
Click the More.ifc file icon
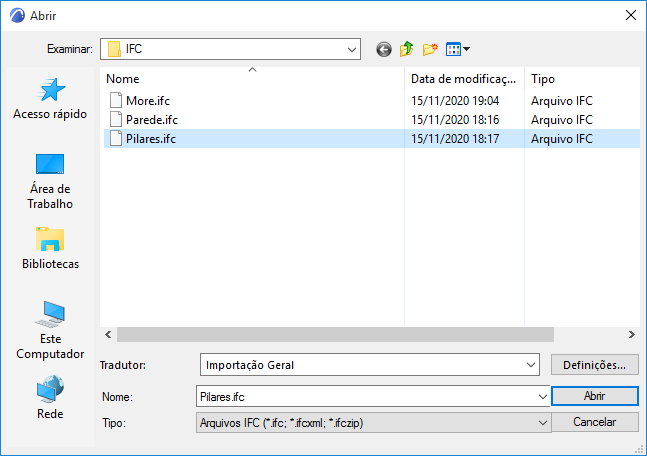pos(116,100)
